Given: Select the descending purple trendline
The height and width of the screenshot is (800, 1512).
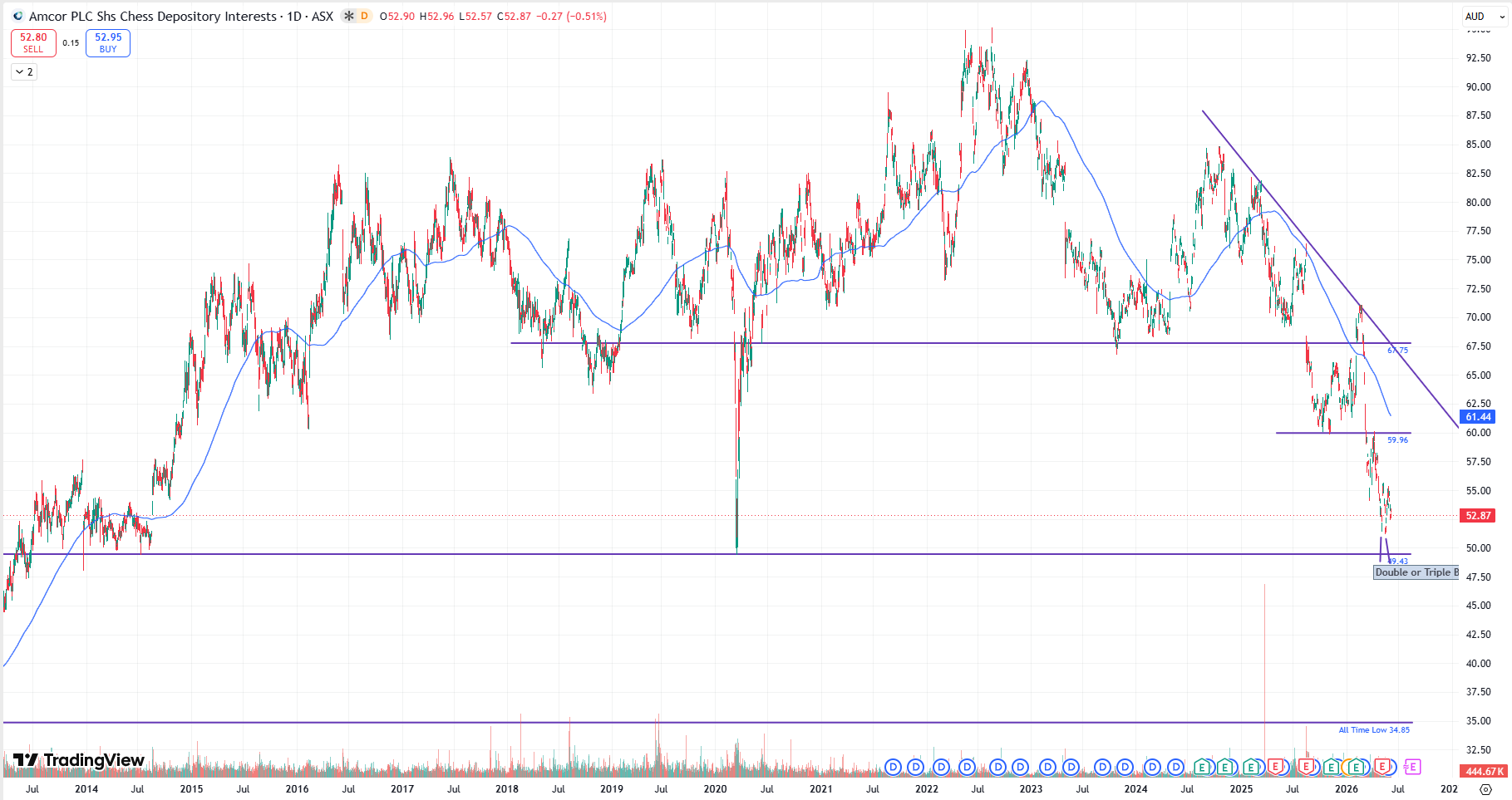Looking at the screenshot, I should (x=1330, y=270).
